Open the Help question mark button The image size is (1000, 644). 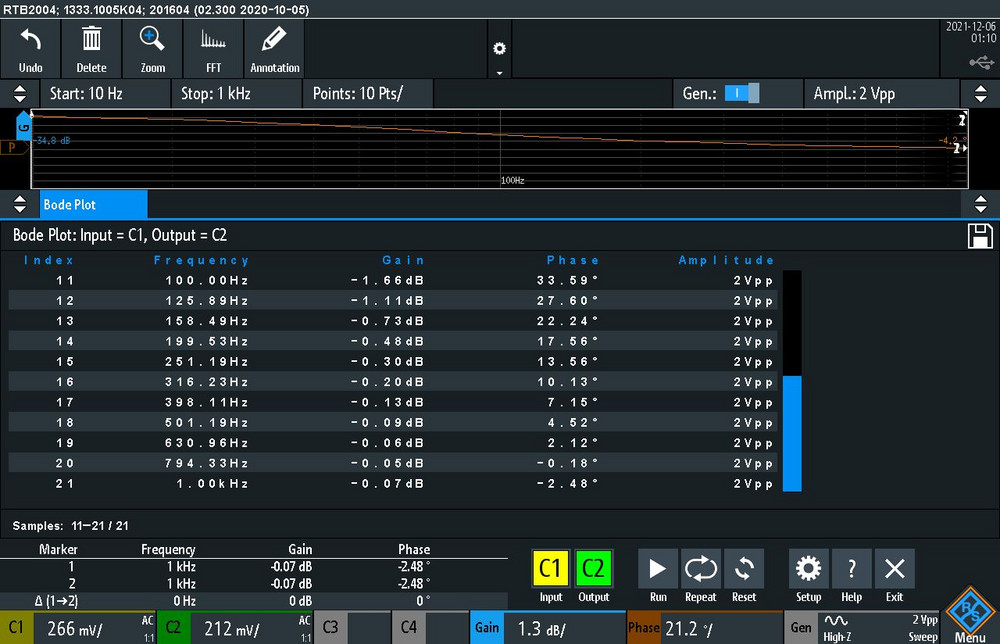coord(851,569)
